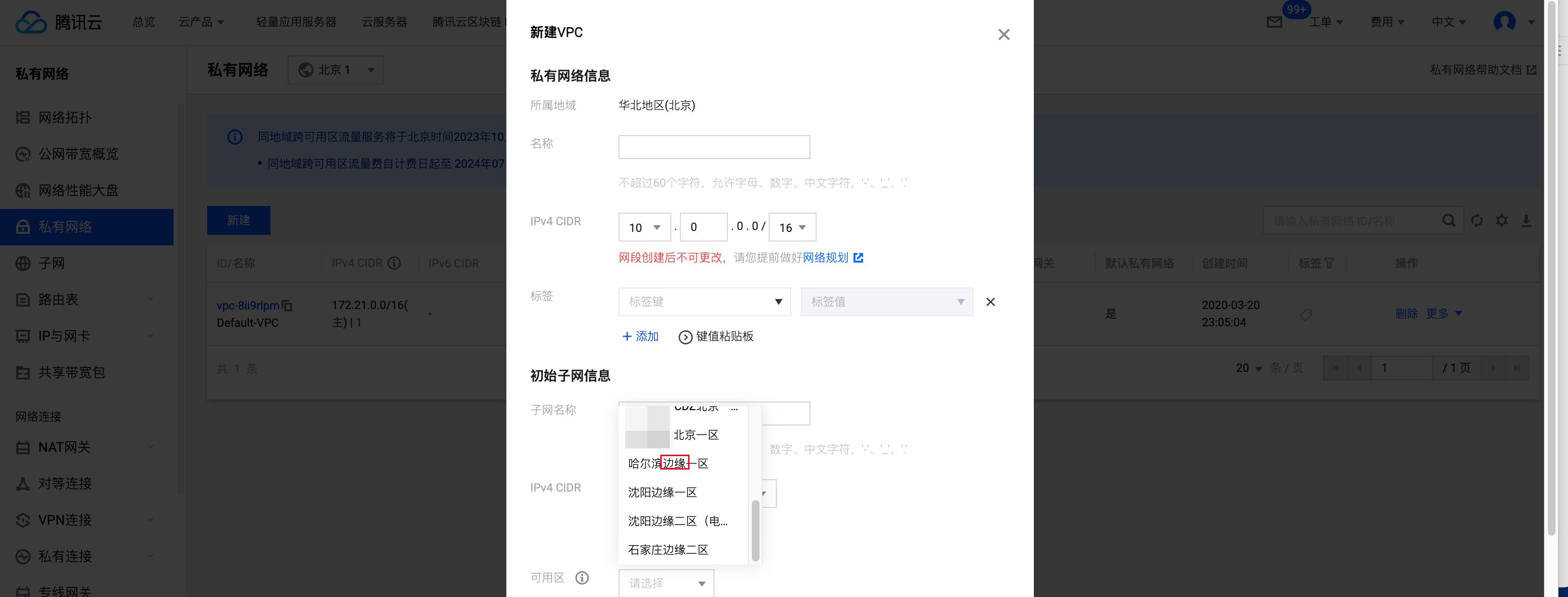The image size is (1568, 597).
Task: Click the refresh list icon
Action: (x=1477, y=221)
